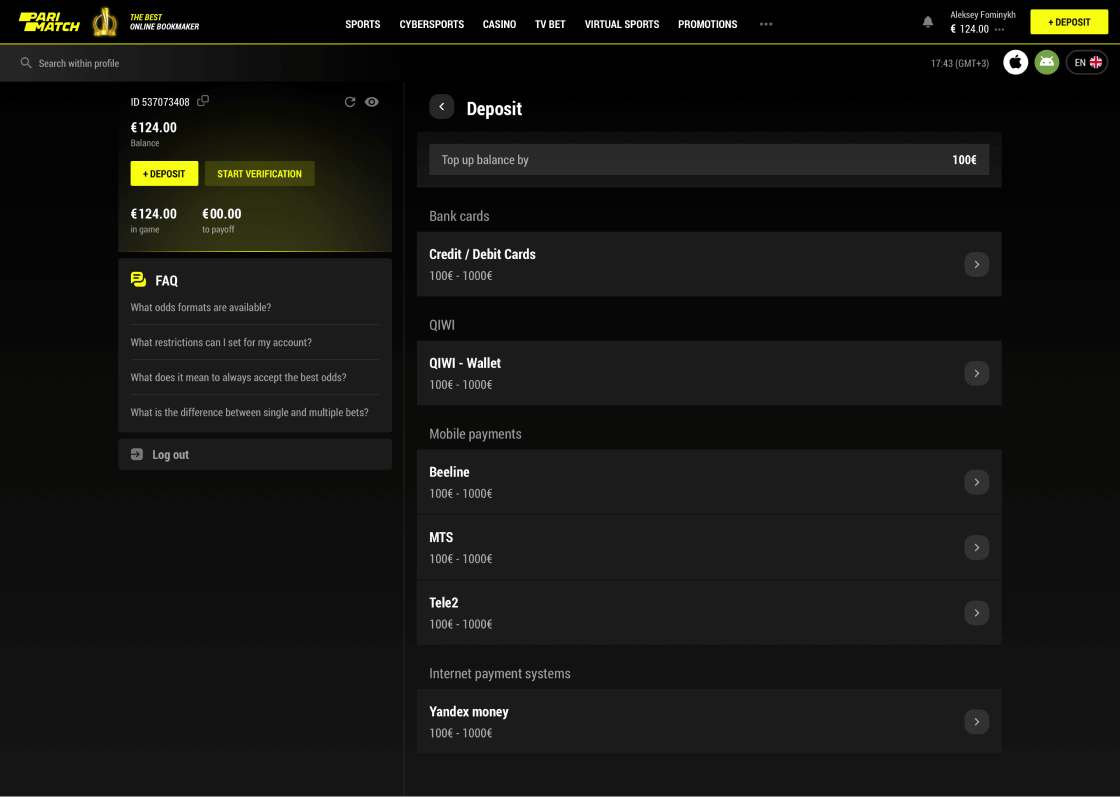Open the more navigation items ellipsis

coord(766,24)
